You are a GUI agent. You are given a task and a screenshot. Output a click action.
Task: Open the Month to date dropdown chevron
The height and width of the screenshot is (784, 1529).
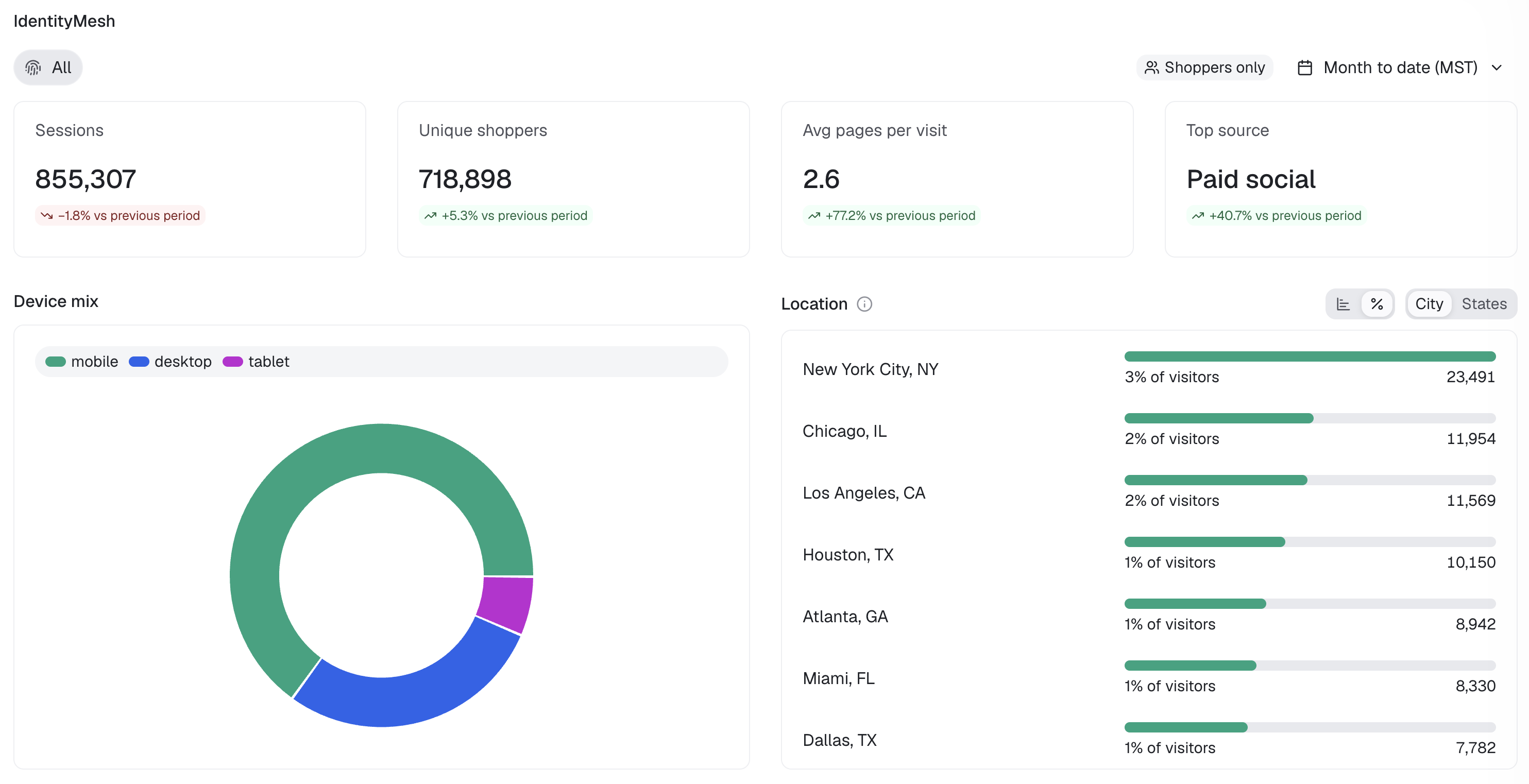coord(1497,67)
